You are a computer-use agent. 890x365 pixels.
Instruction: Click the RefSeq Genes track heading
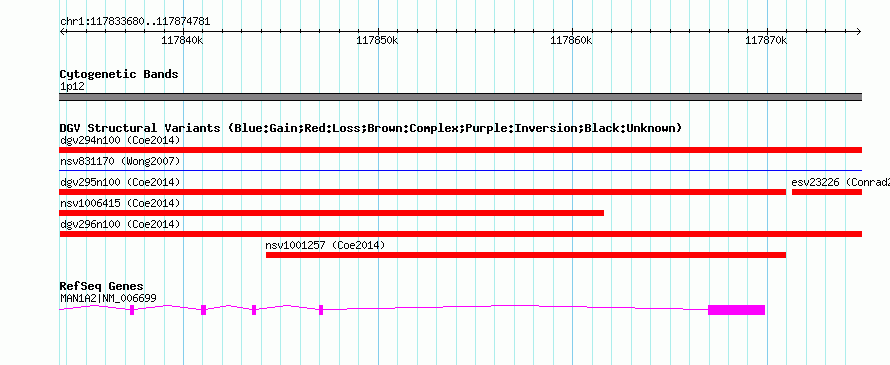(x=102, y=286)
